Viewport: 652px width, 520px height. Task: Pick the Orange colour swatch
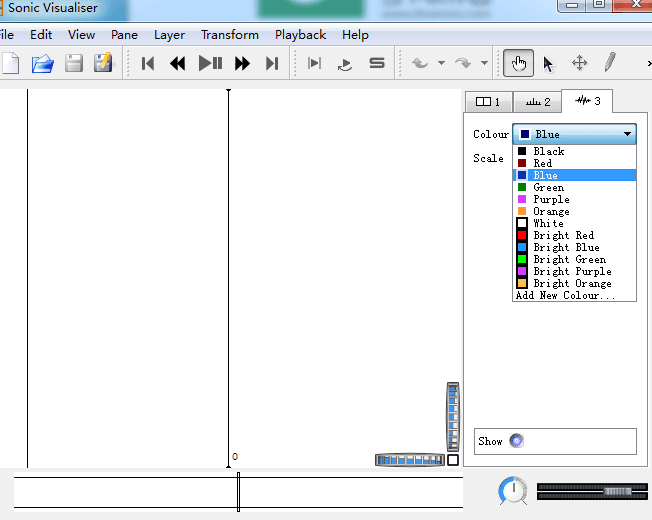pyautogui.click(x=551, y=211)
